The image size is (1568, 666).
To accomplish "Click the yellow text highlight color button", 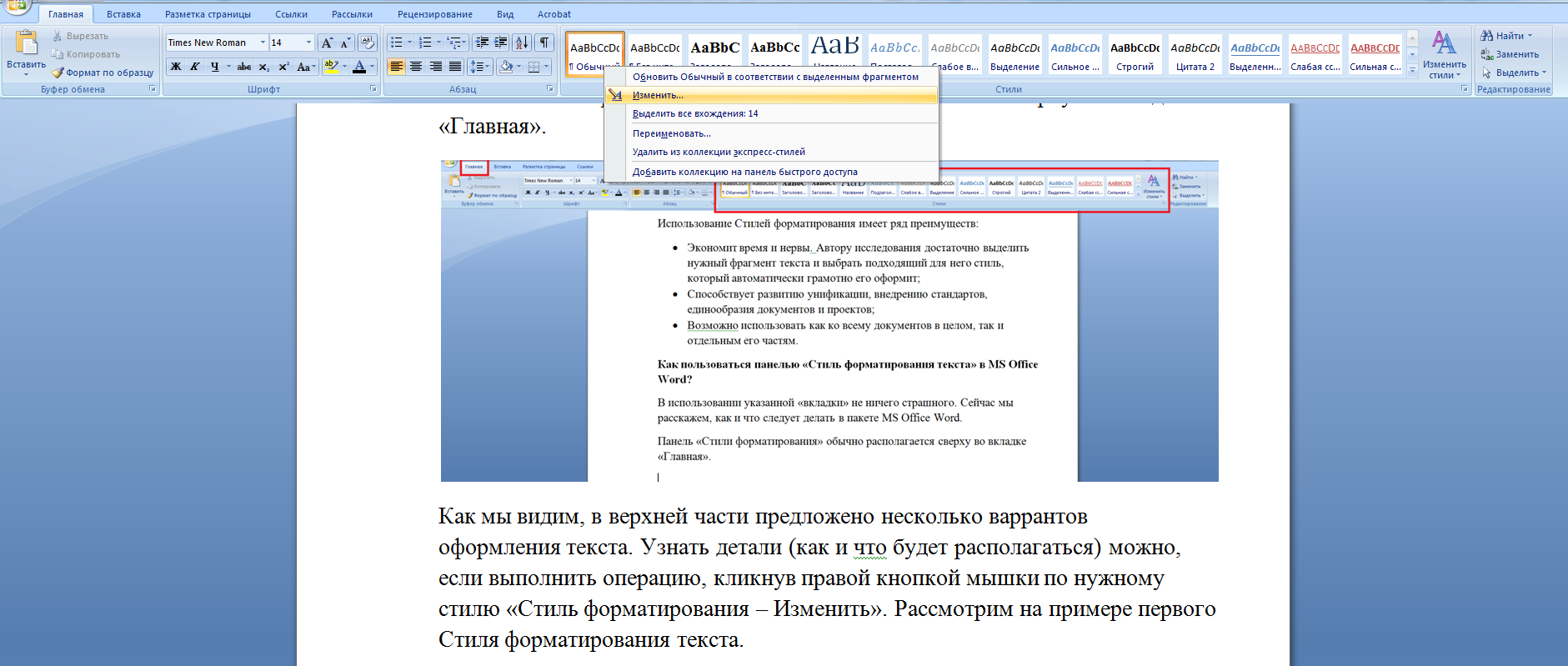I will pyautogui.click(x=331, y=67).
